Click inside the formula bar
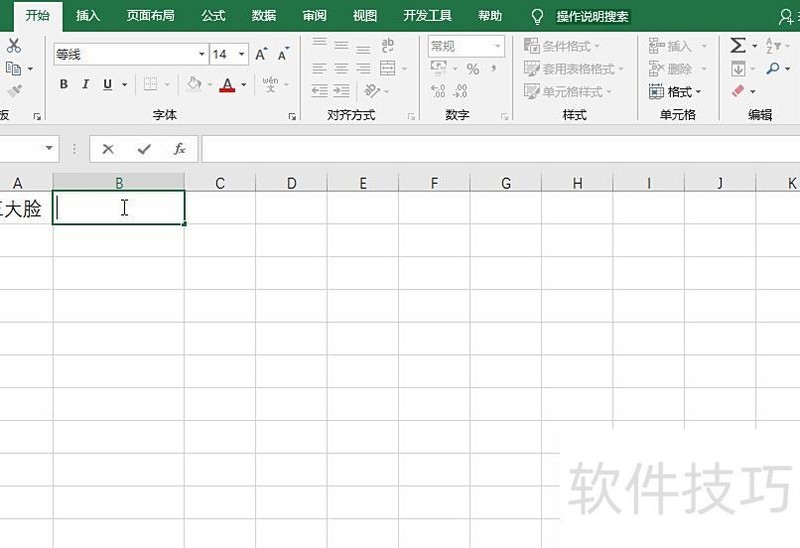The image size is (800, 548). point(501,149)
